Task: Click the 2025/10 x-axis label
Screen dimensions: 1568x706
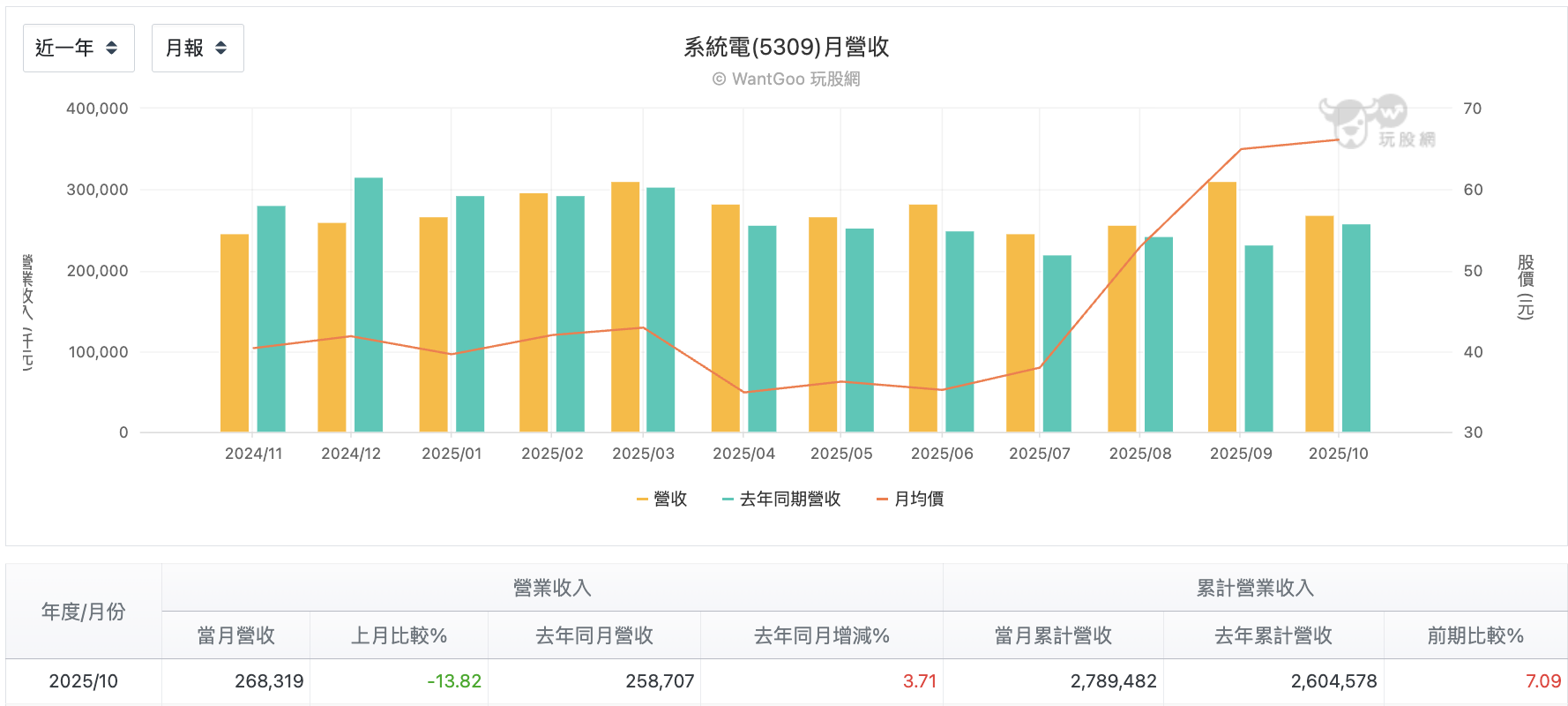Action: (1339, 454)
